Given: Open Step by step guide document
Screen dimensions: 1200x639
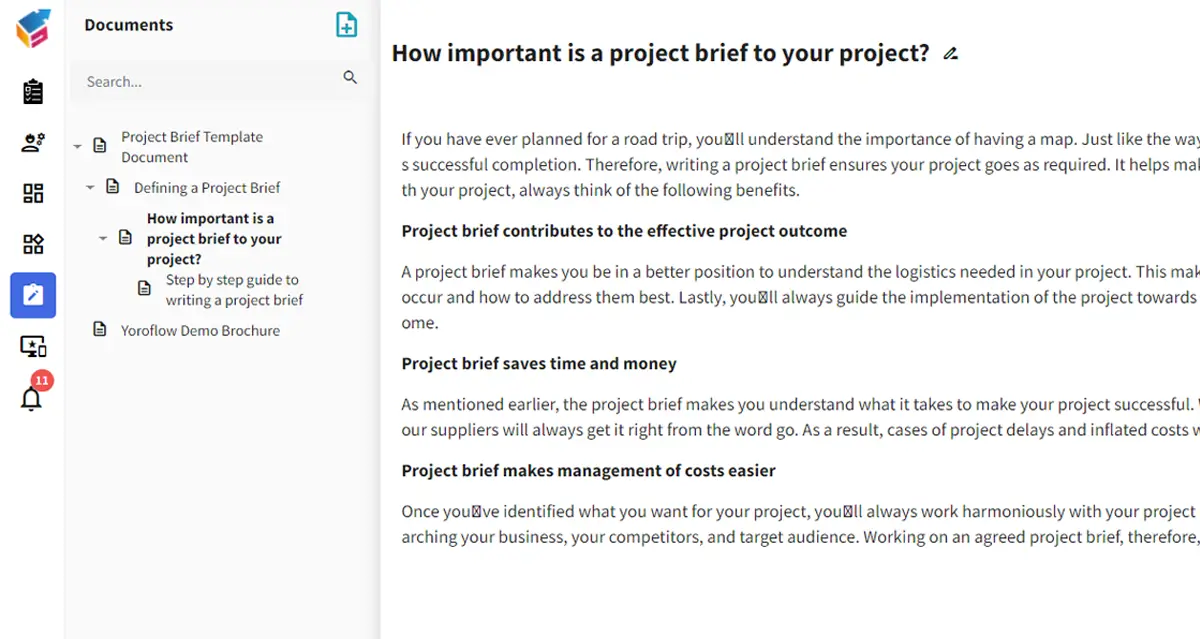Looking at the screenshot, I should [234, 290].
